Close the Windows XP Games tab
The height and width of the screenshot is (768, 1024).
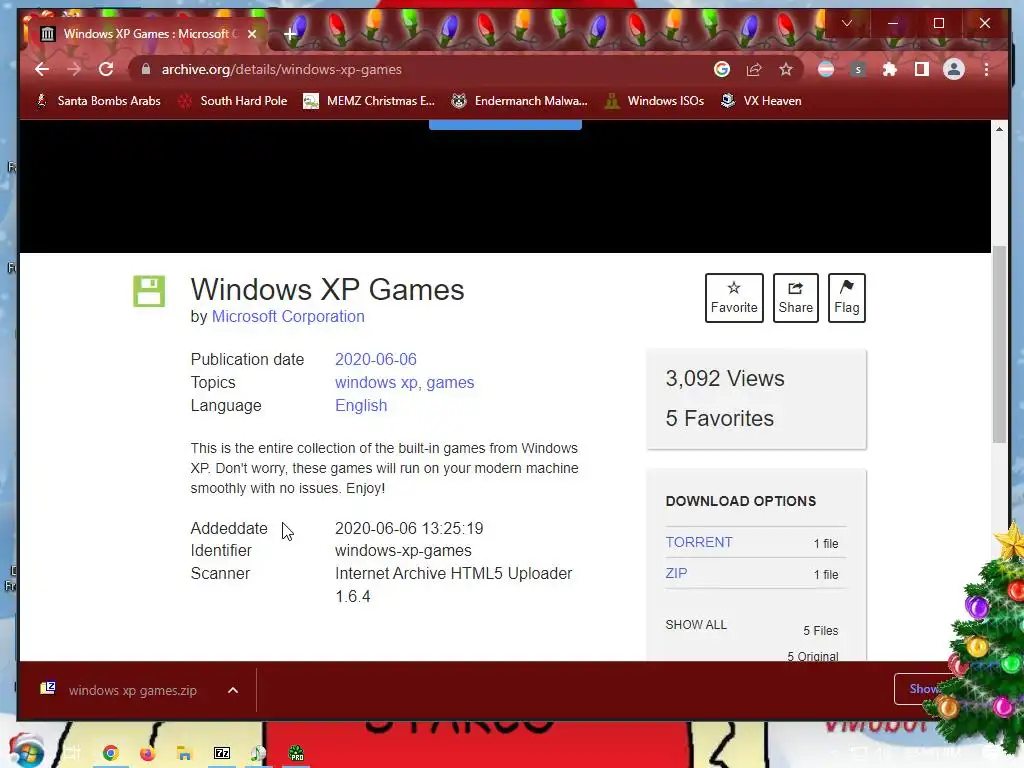click(252, 34)
